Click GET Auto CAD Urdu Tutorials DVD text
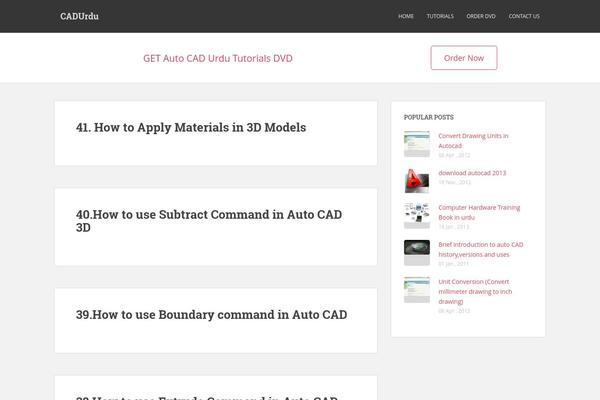Screen dimensions: 600x400 [218, 58]
